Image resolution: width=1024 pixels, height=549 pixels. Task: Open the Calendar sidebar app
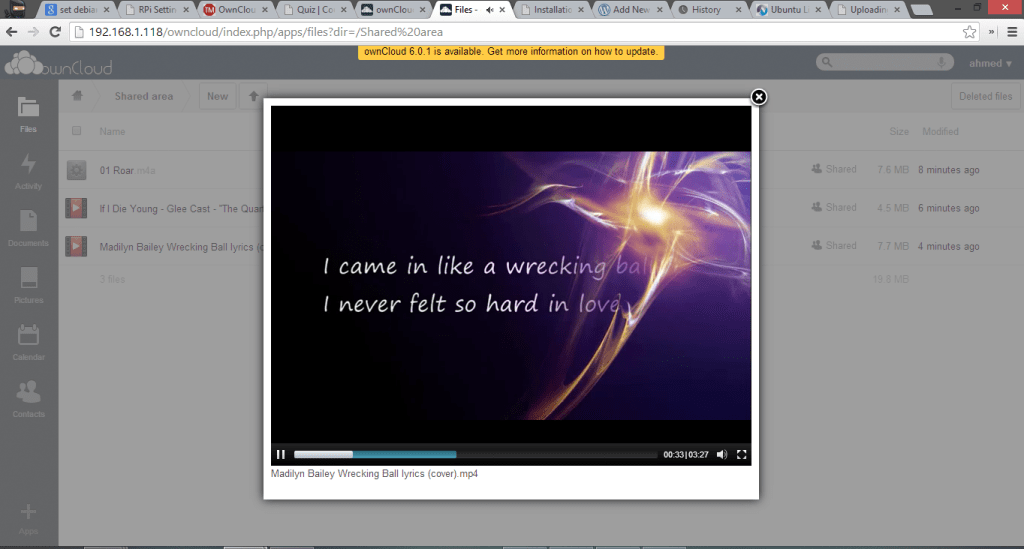coord(29,342)
